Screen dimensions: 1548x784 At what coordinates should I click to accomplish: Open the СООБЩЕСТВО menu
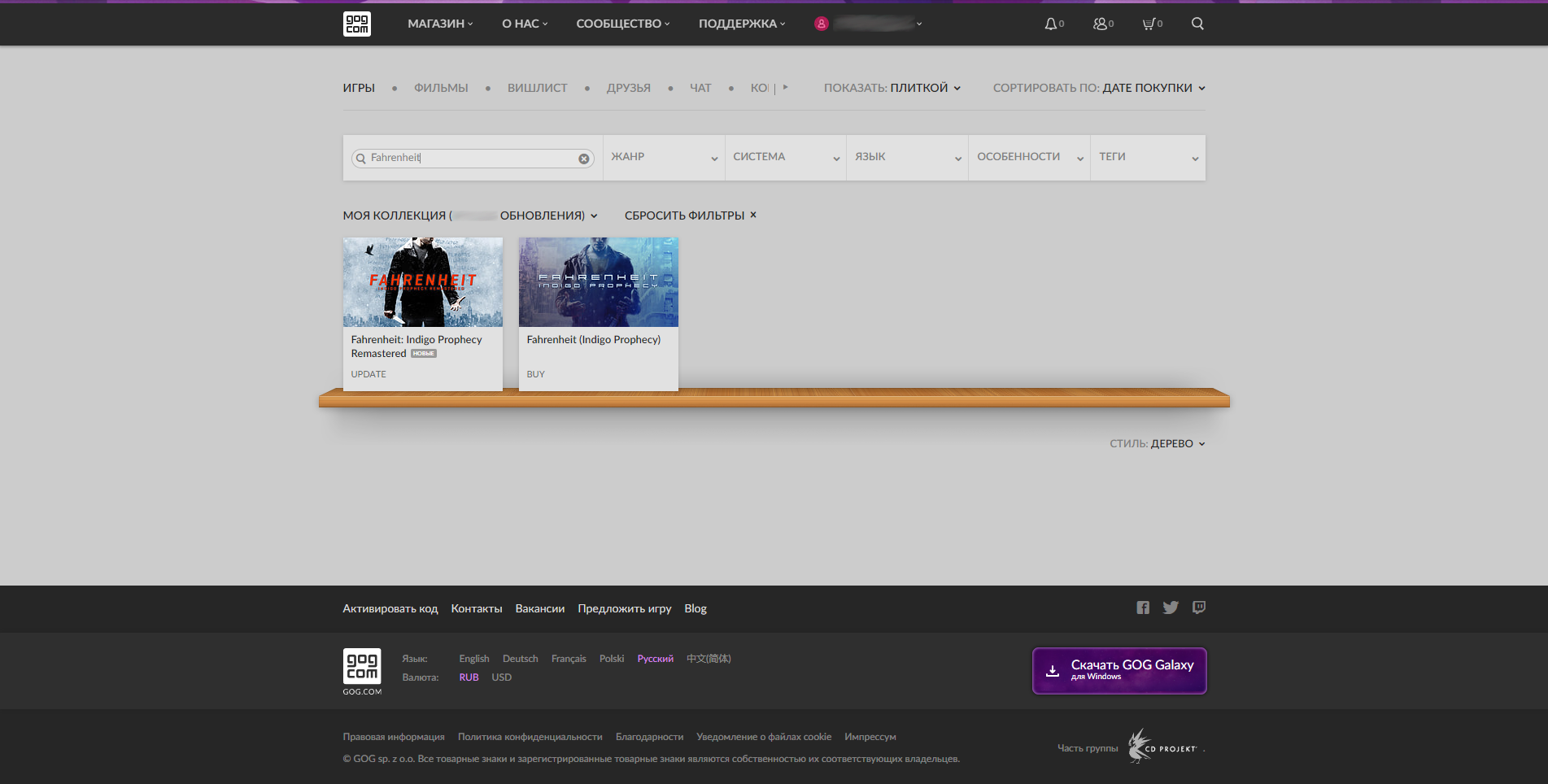point(623,24)
